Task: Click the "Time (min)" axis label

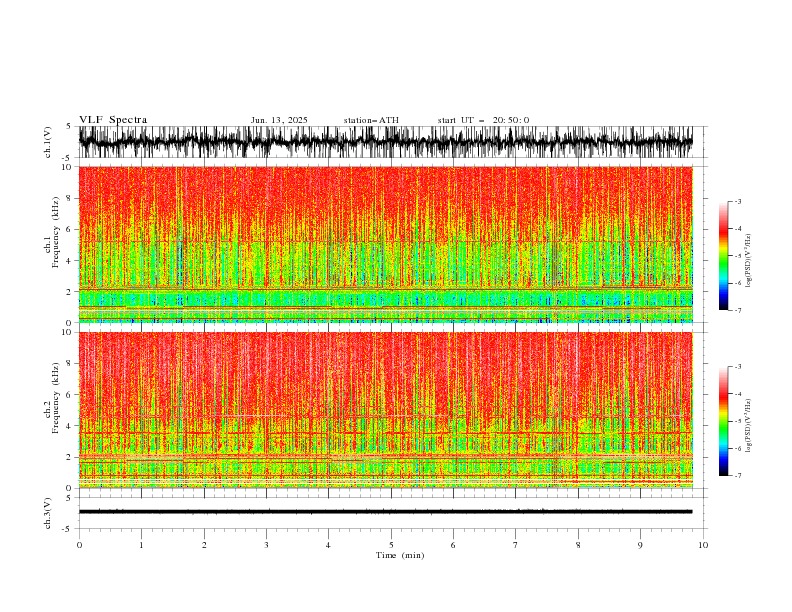Action: (400, 555)
